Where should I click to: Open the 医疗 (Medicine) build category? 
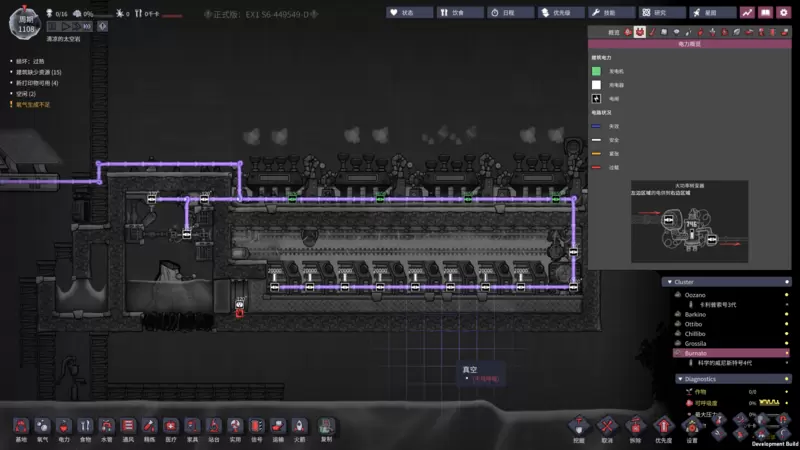[x=171, y=430]
